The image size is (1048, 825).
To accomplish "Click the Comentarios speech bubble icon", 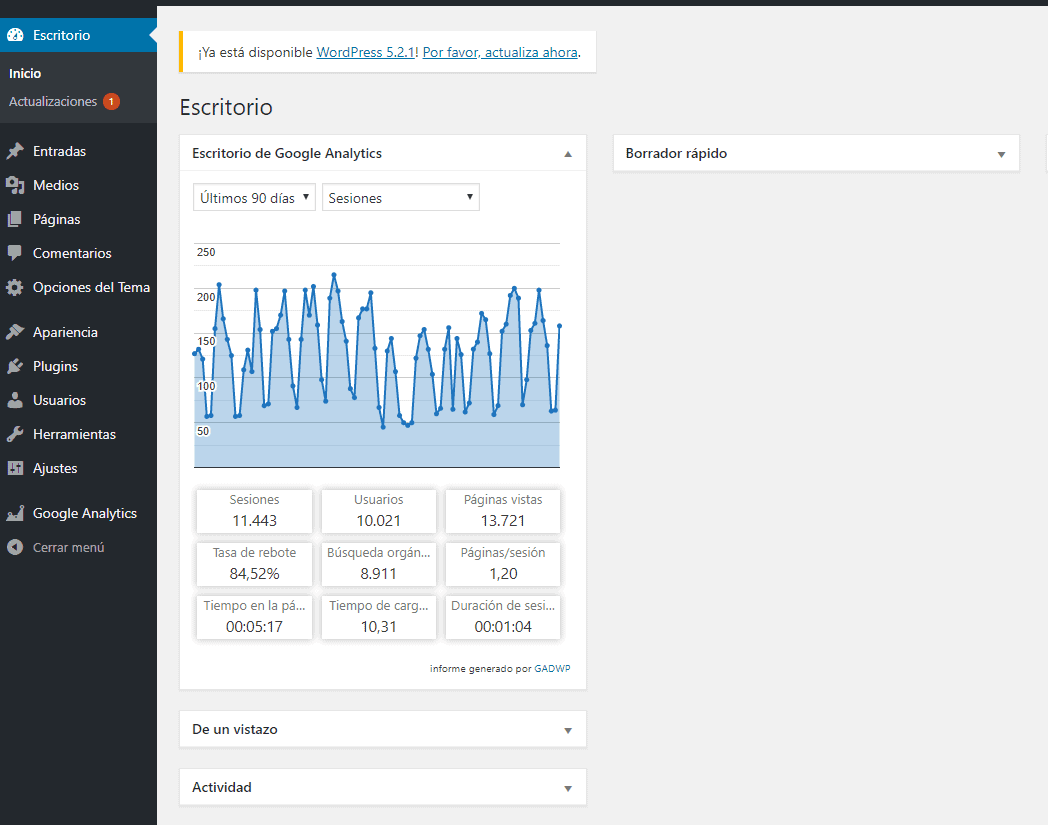I will pyautogui.click(x=15, y=254).
